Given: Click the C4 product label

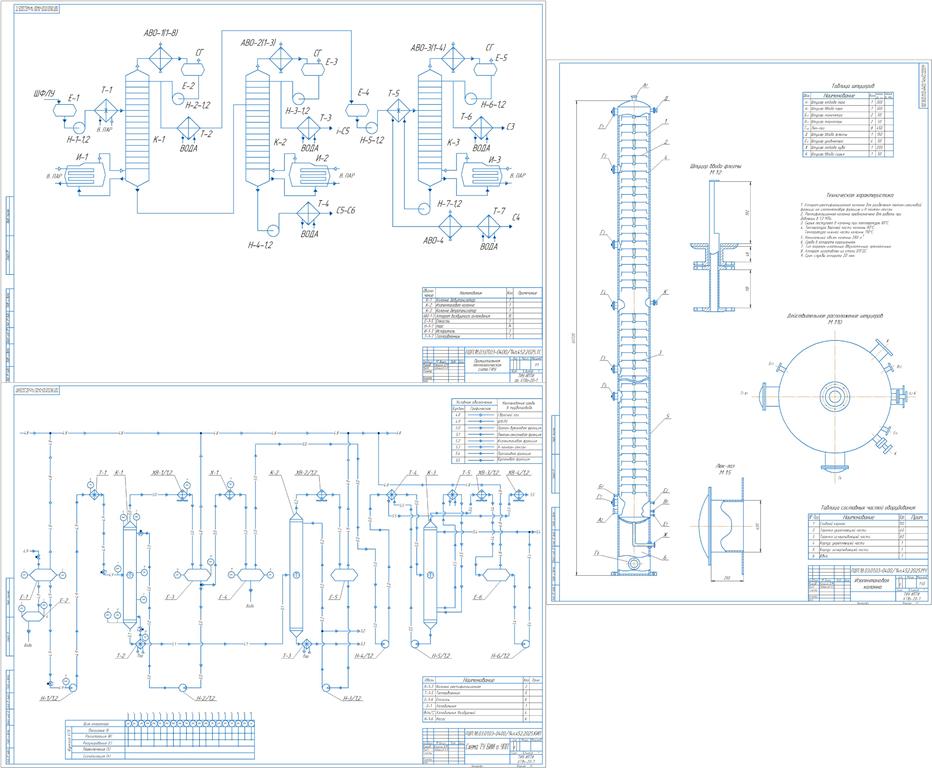Looking at the screenshot, I should 517,219.
